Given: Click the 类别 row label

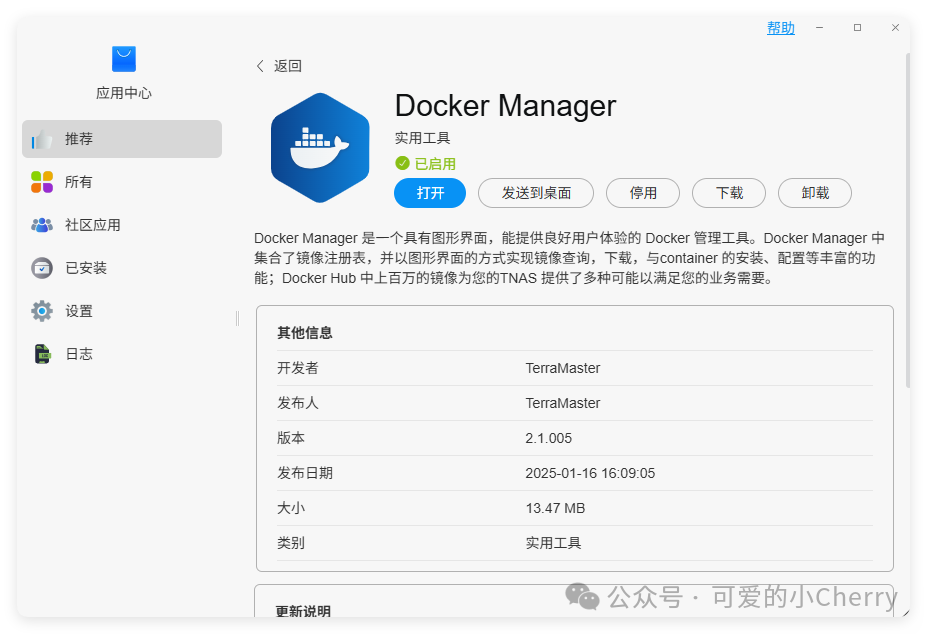Looking at the screenshot, I should coord(291,543).
